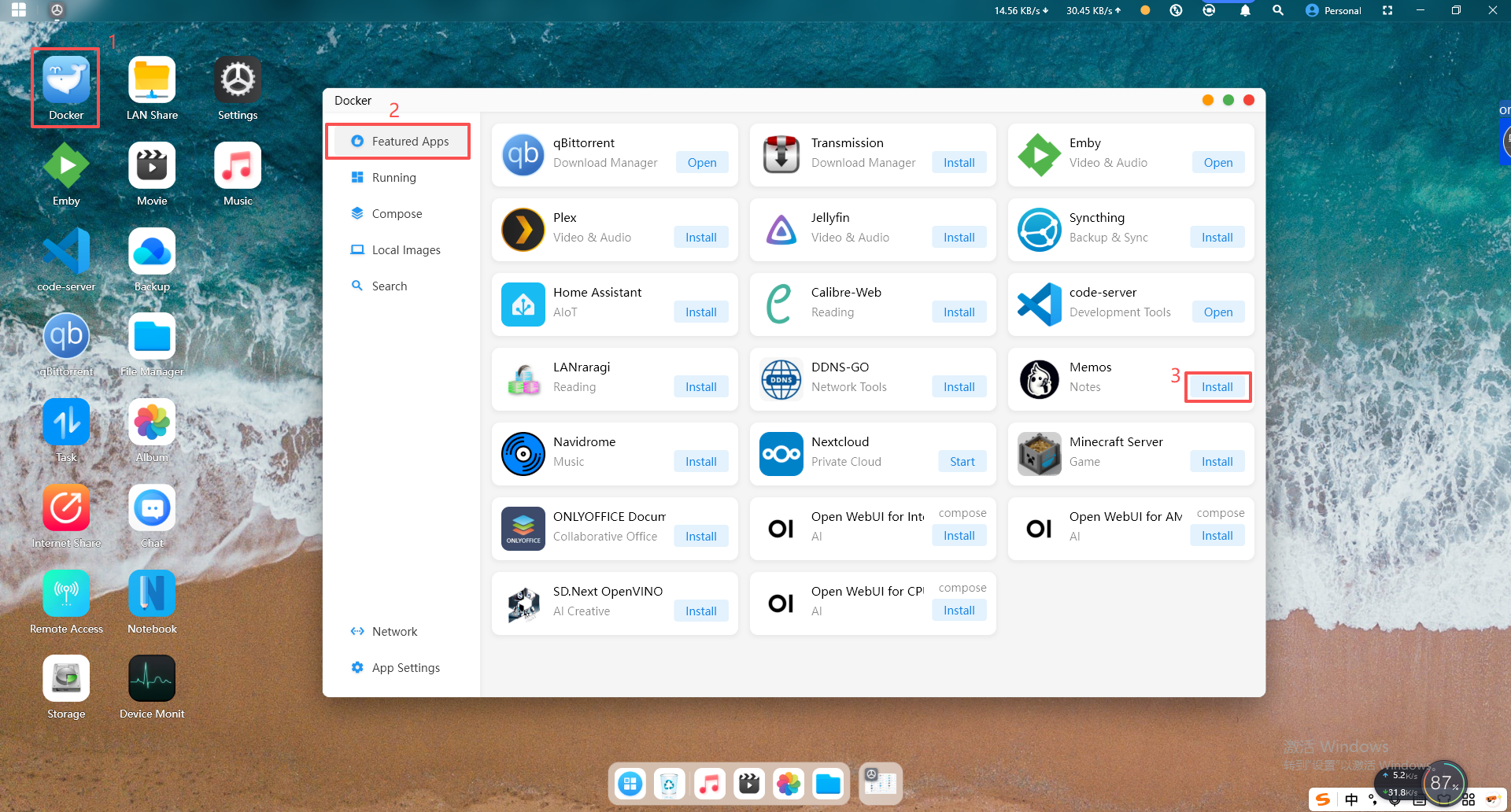Open the Album pinwheel in the dock
The width and height of the screenshot is (1511, 812).
[789, 784]
